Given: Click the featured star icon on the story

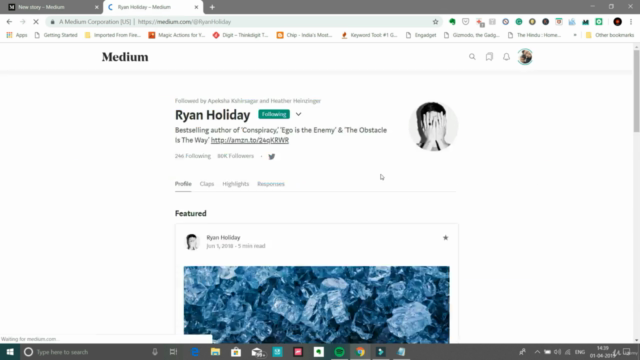Looking at the screenshot, I should (445, 238).
